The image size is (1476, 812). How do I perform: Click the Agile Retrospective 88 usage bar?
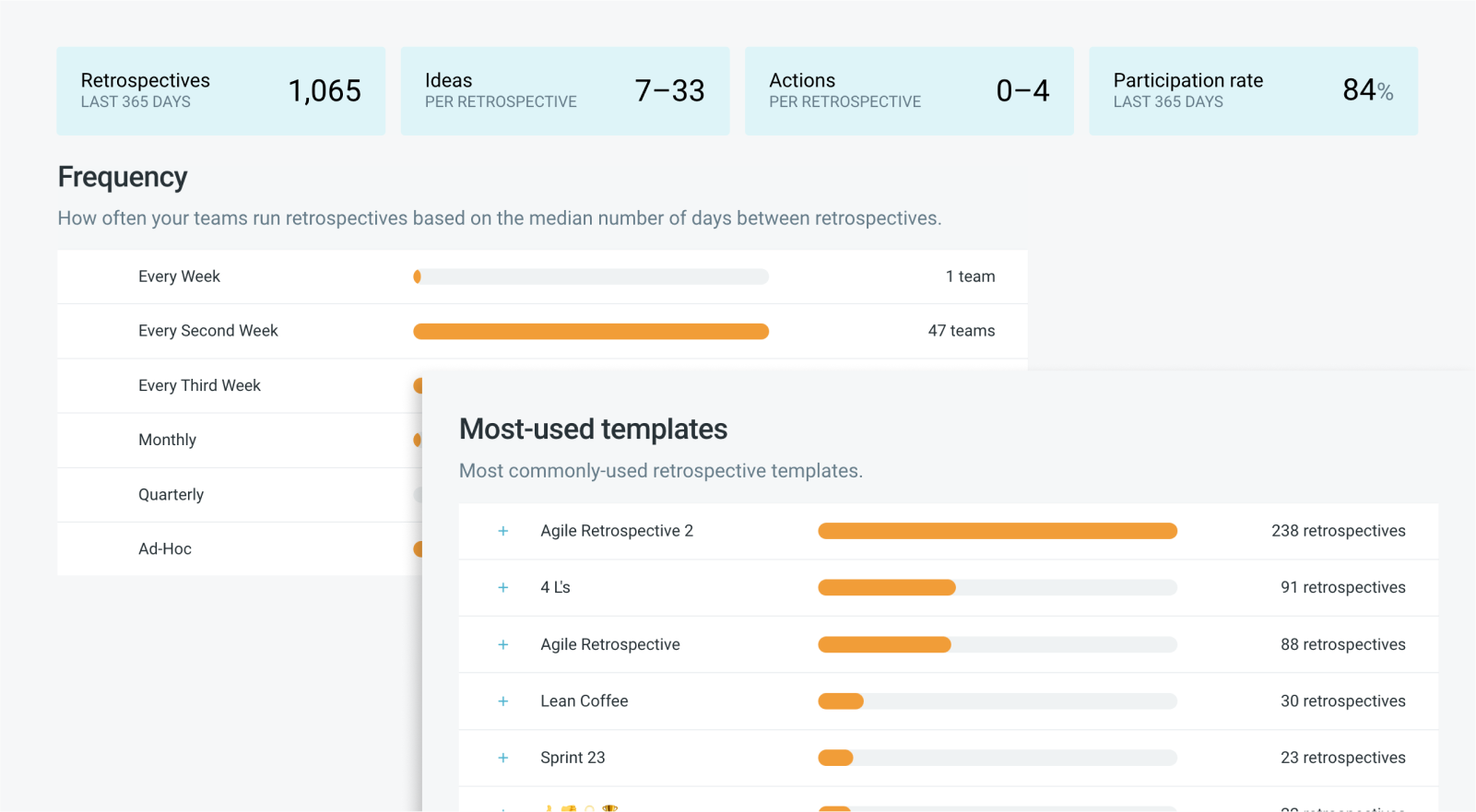tap(998, 644)
